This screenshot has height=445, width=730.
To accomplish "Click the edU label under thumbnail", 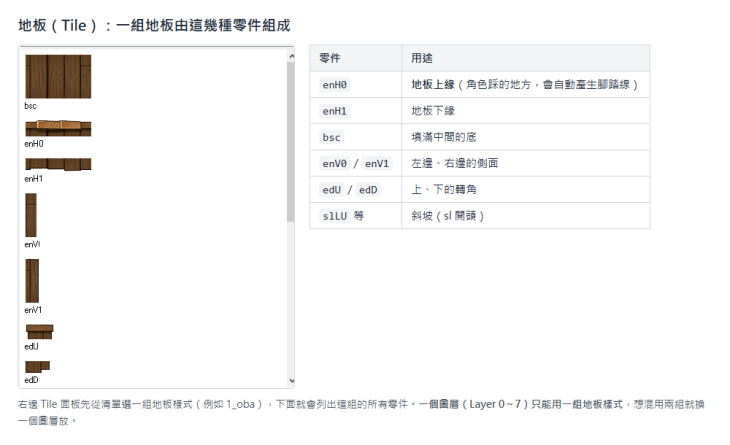I will 31,347.
